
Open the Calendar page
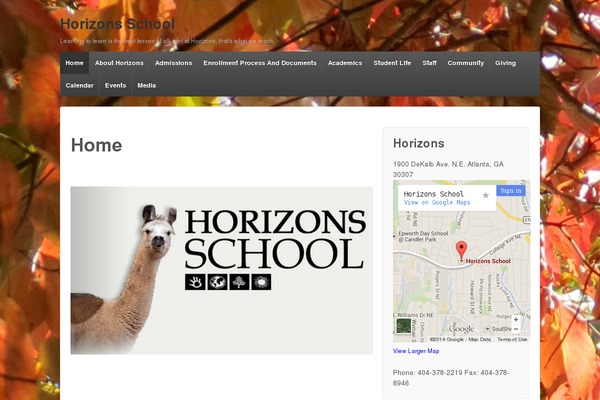(79, 85)
